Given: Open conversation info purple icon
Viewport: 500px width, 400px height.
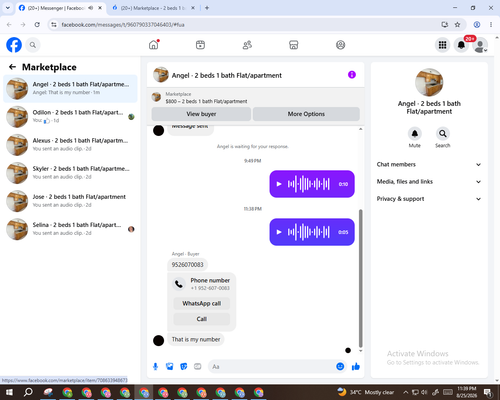Looking at the screenshot, I should coord(352,75).
